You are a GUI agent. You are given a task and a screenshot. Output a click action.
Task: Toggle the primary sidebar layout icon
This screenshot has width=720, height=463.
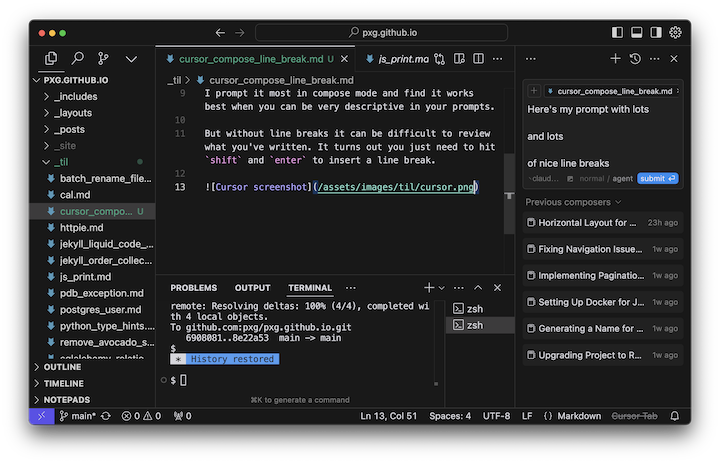618,33
